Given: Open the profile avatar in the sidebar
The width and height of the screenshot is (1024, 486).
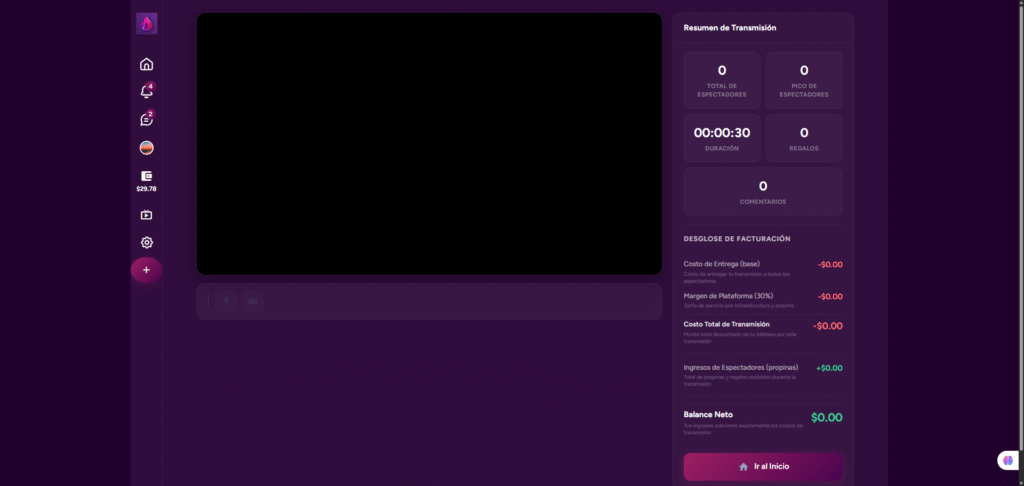Looking at the screenshot, I should [146, 148].
